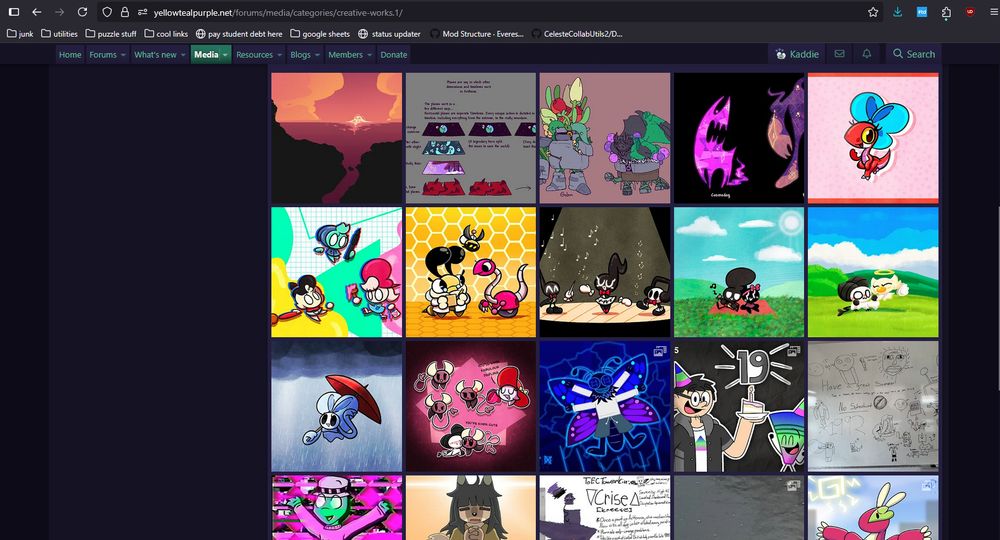The width and height of the screenshot is (1000, 540).
Task: Open the forum Search
Action: tap(913, 54)
